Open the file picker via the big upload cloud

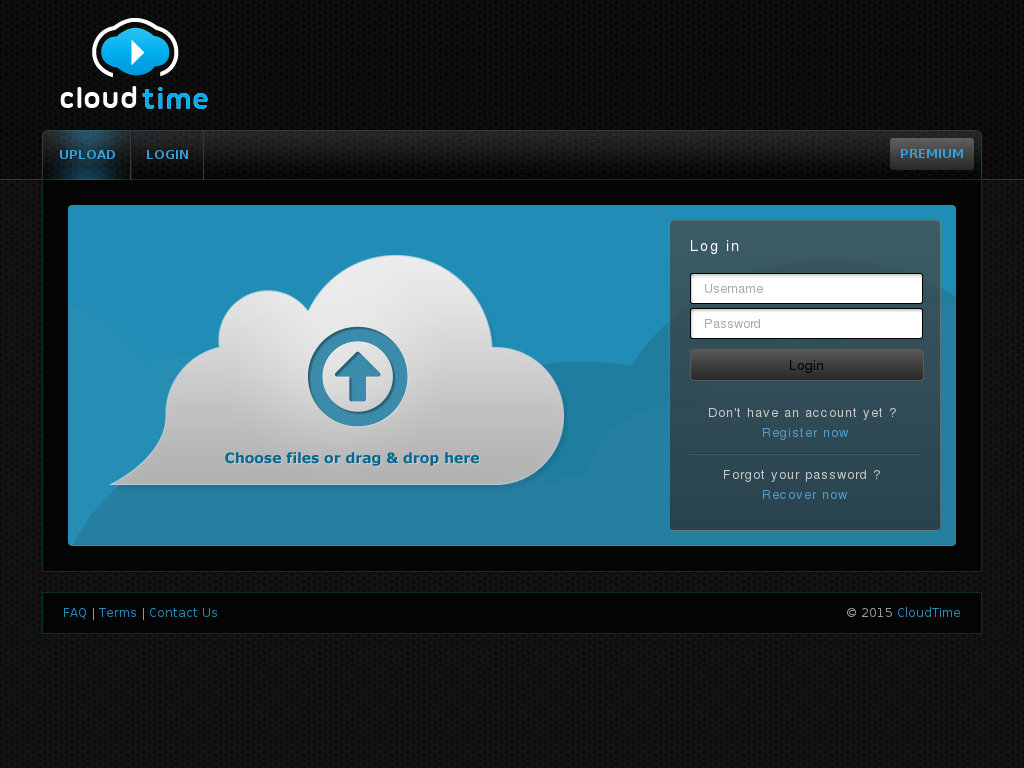[358, 374]
